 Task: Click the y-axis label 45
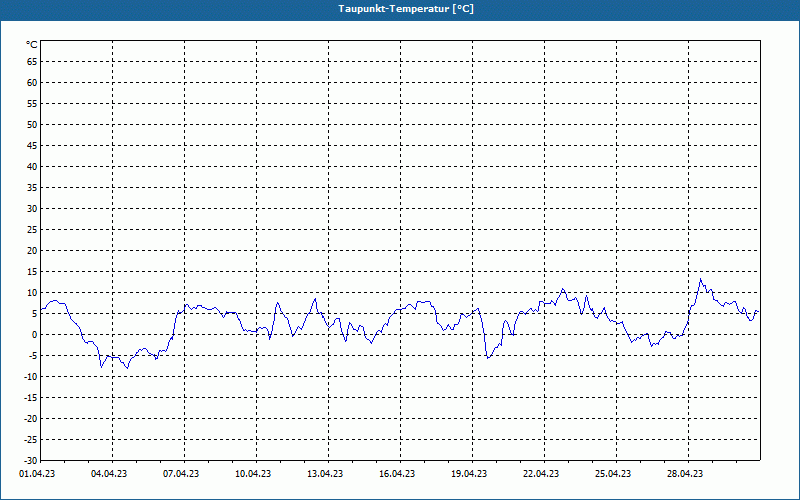(32, 145)
